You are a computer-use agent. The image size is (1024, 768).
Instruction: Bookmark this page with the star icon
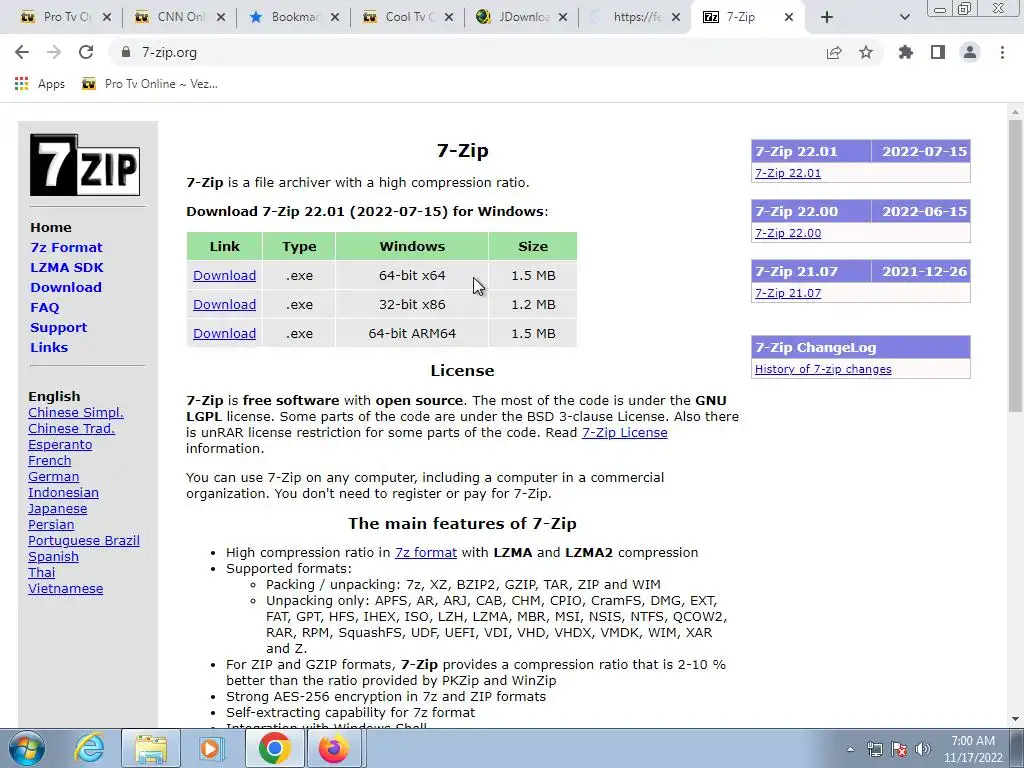(x=866, y=52)
